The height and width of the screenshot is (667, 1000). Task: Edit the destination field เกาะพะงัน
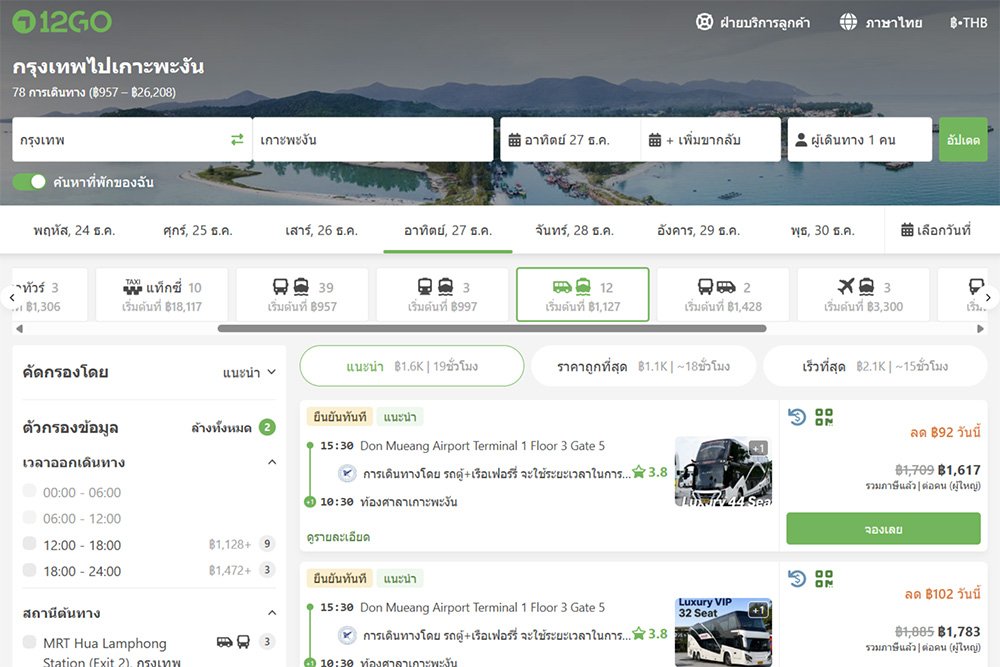click(373, 139)
